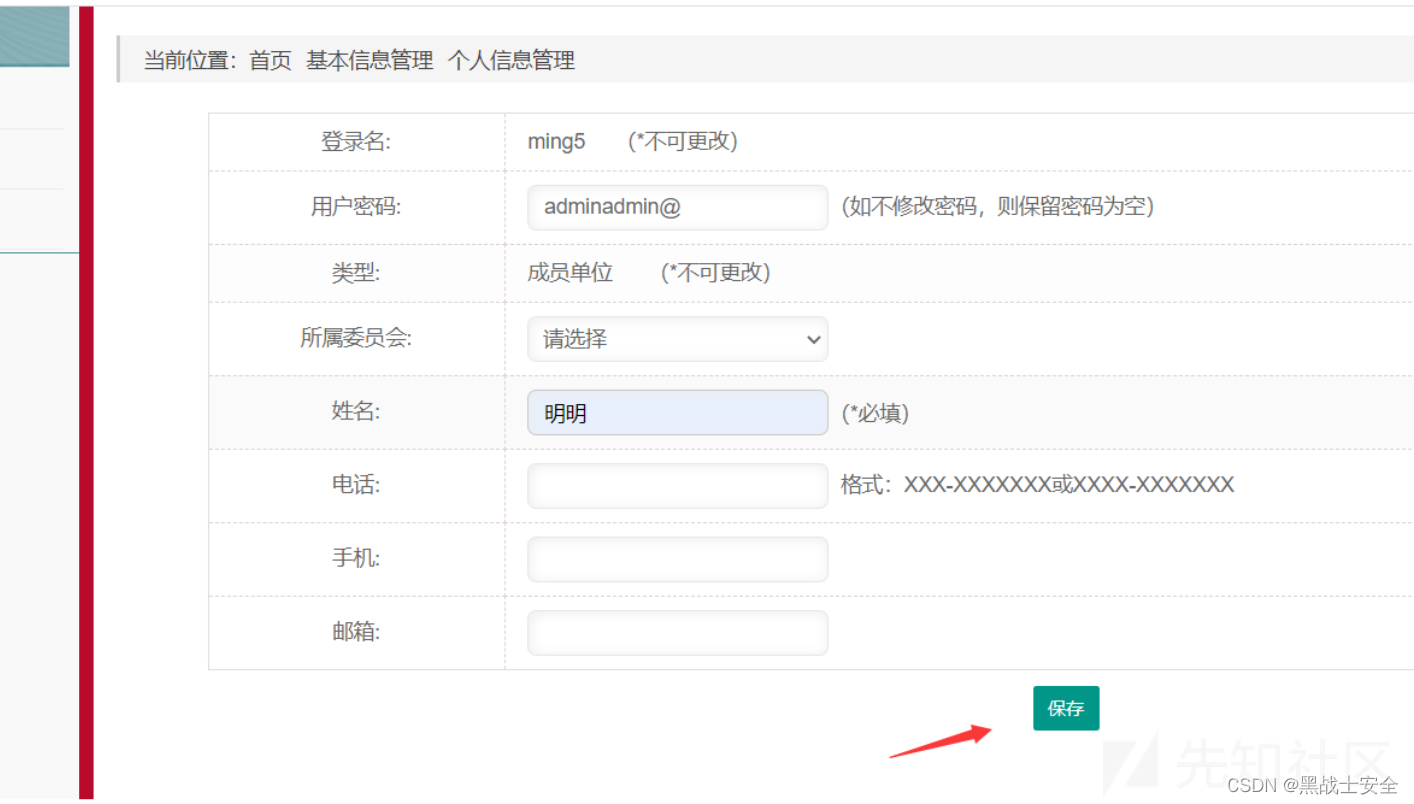Go to 首页 in breadcrumb
1414x804 pixels.
pos(270,60)
